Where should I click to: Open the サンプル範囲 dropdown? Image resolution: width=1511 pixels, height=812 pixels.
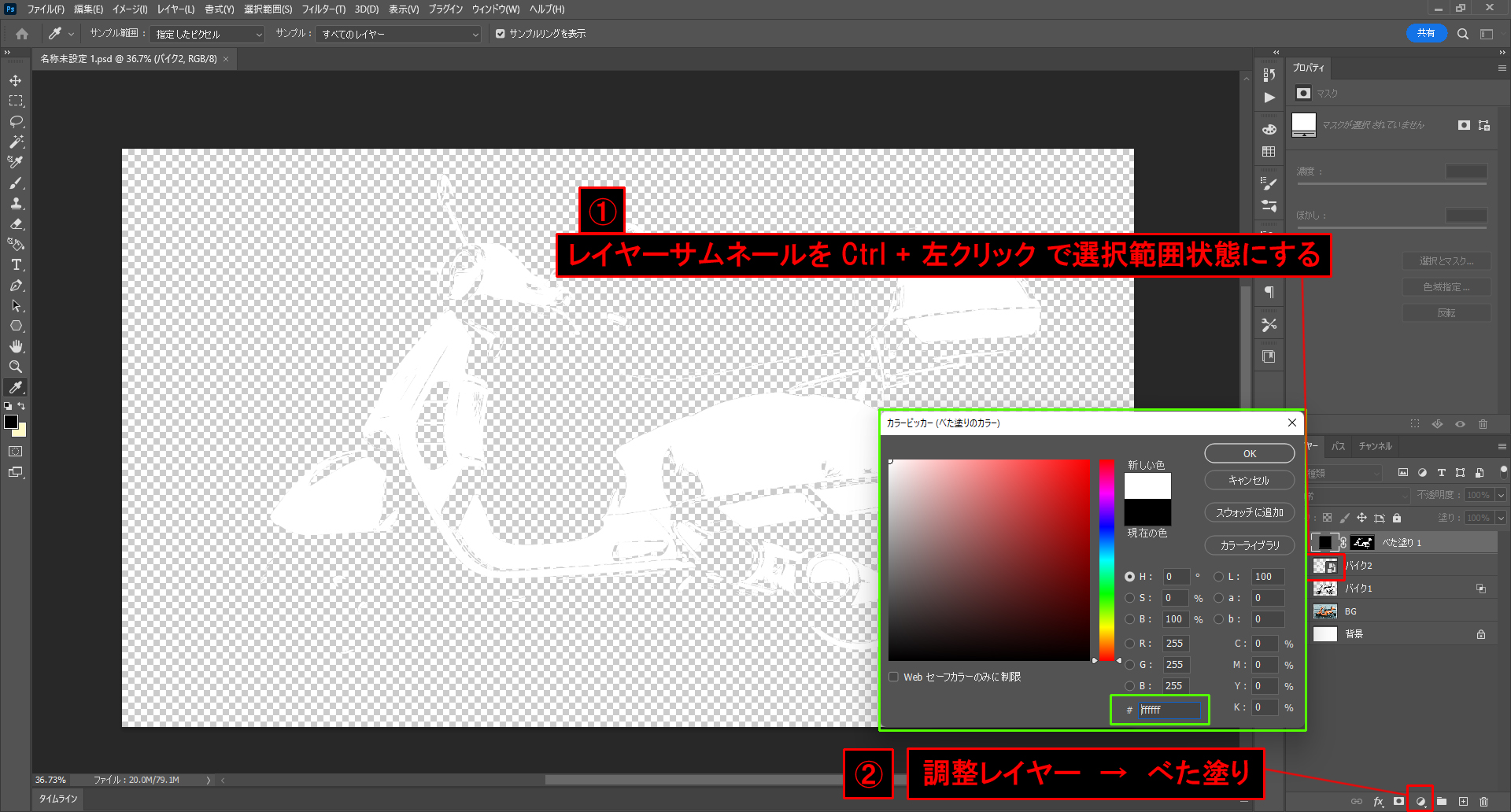click(x=208, y=35)
